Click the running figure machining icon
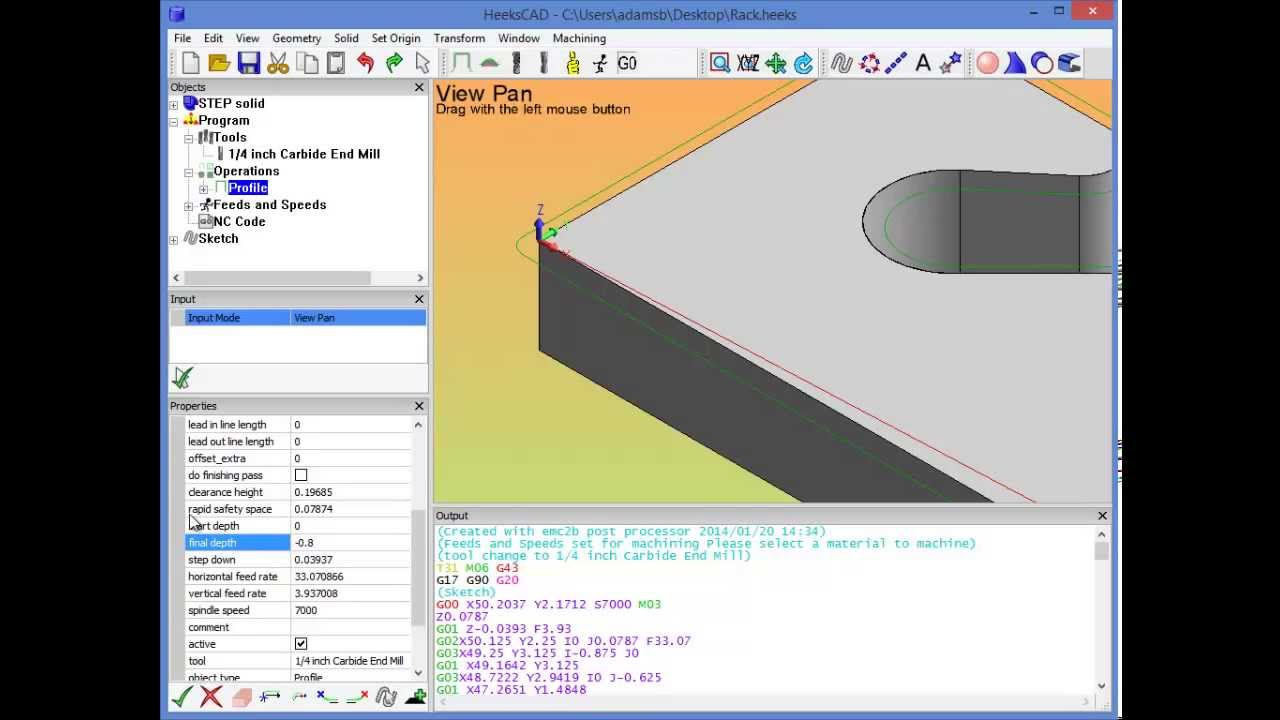 pyautogui.click(x=600, y=64)
